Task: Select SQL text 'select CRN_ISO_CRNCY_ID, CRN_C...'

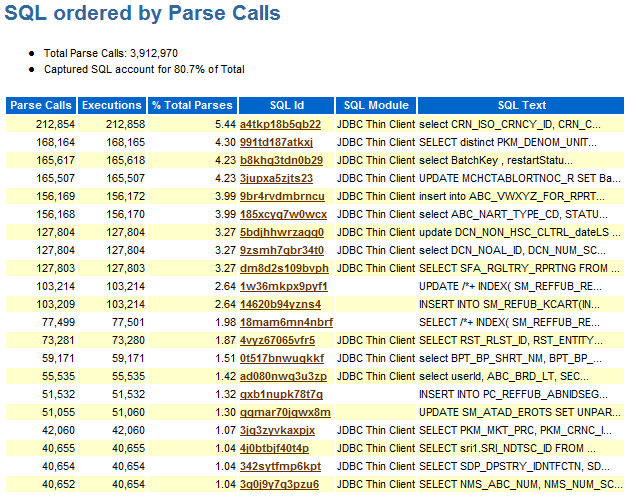Action: click(x=510, y=124)
